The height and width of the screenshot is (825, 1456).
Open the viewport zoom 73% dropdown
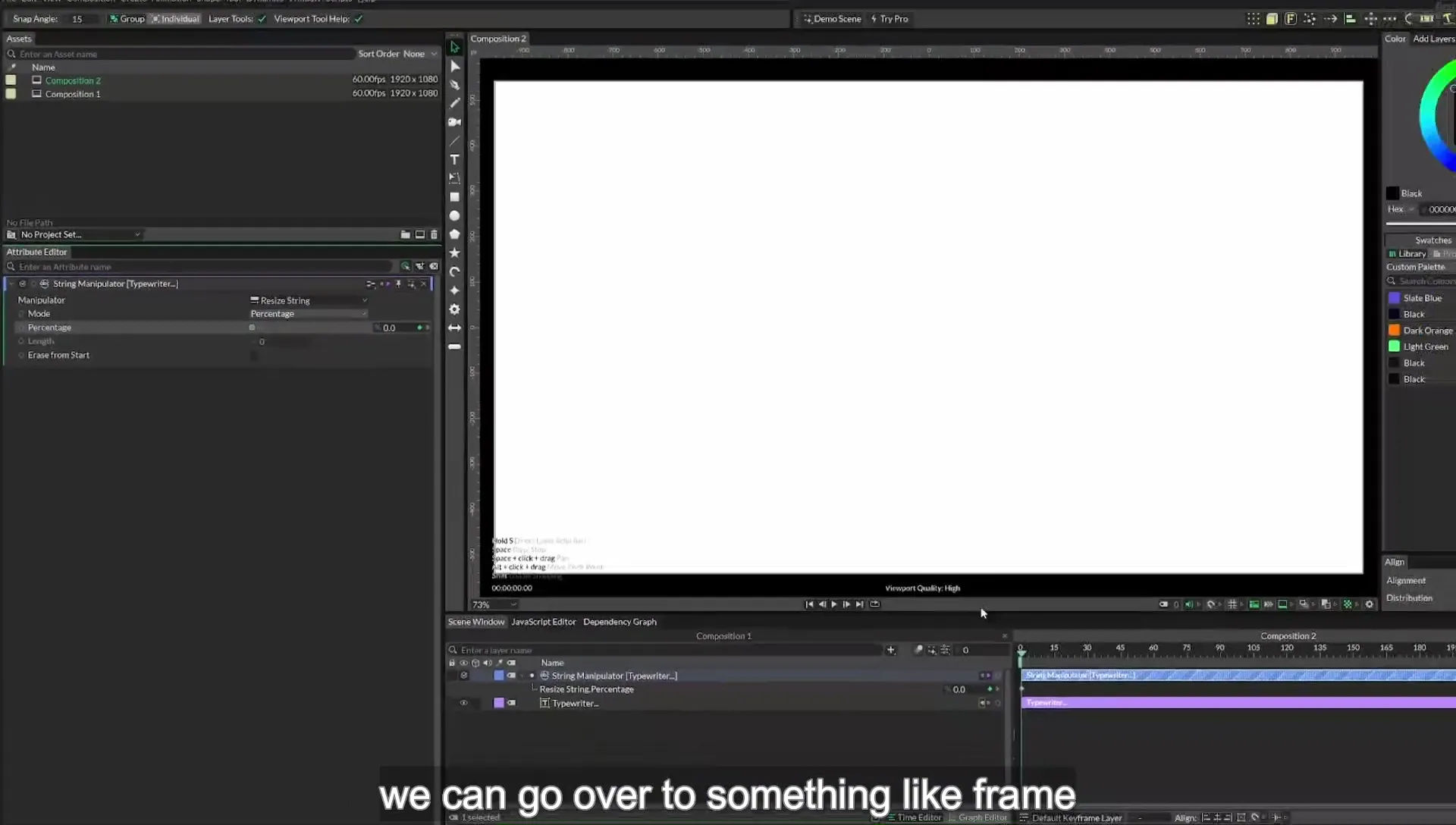[x=494, y=605]
